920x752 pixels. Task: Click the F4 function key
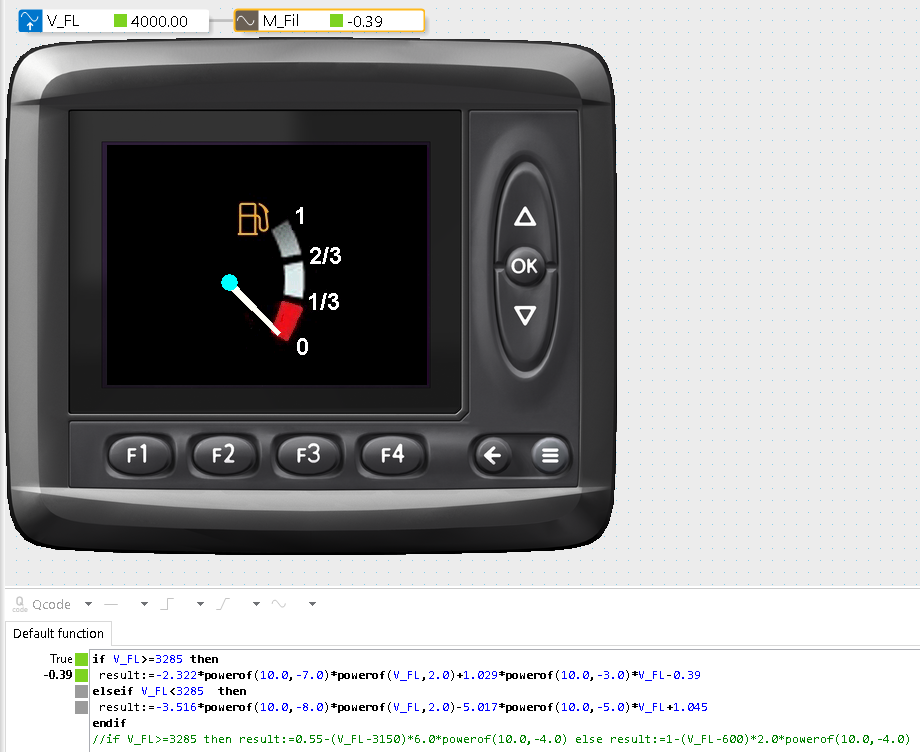[x=393, y=455]
